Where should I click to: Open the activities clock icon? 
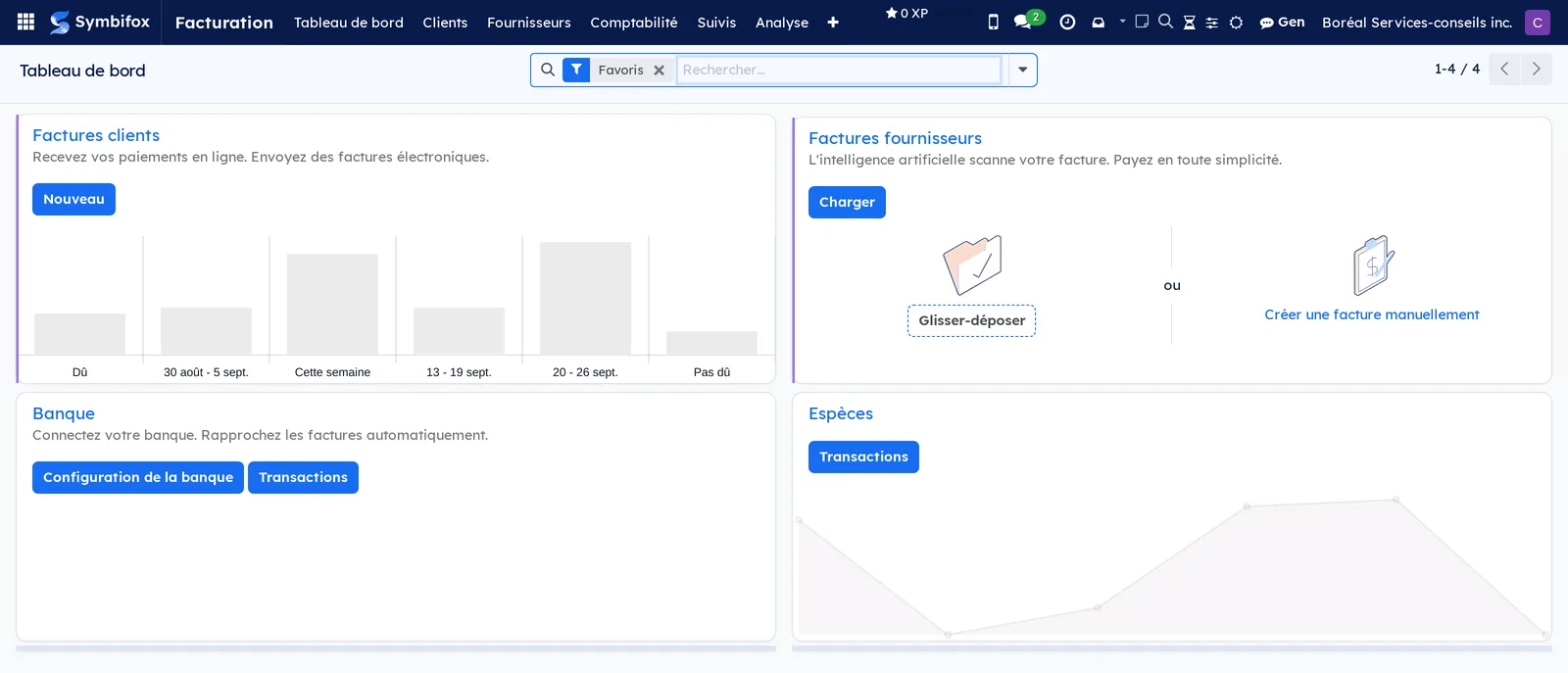point(1067,22)
